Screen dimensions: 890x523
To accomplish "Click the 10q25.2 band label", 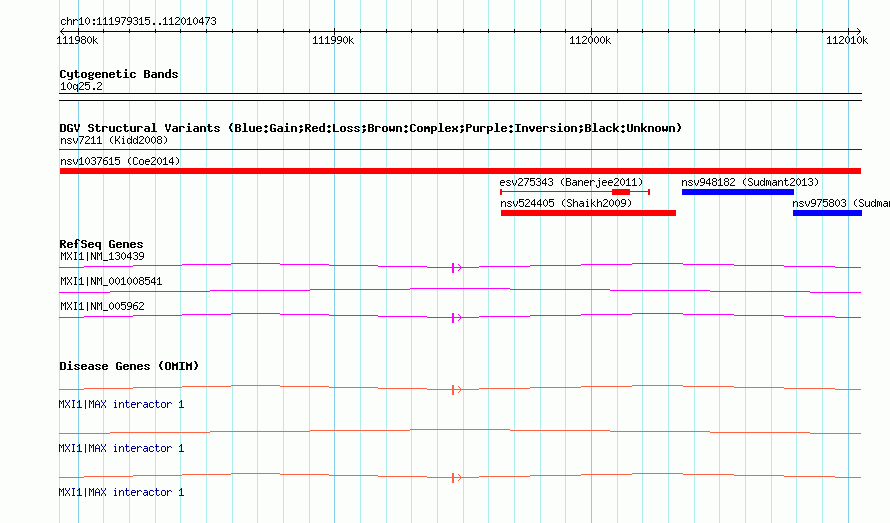I will tap(81, 86).
